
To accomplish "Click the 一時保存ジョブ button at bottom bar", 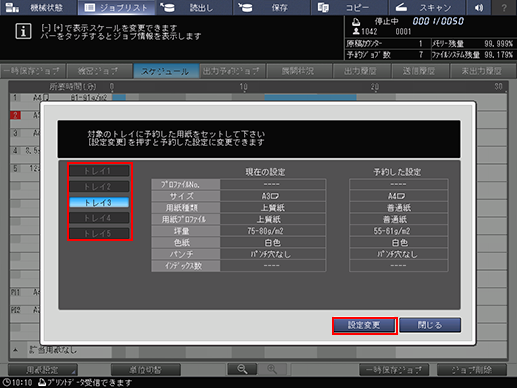I will pyautogui.click(x=394, y=370).
